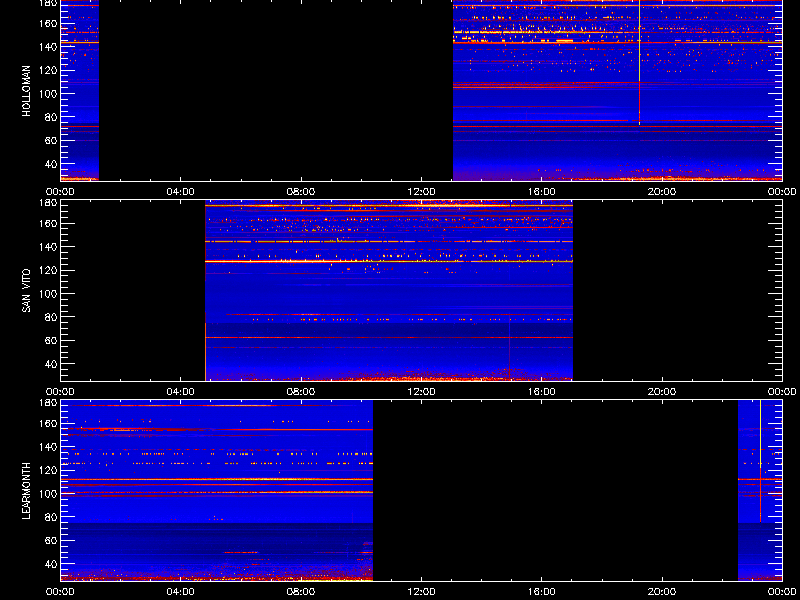Screen dimensions: 800x600
Task: Click the 04:00 time label below San Vito plot
Action: coord(181,392)
